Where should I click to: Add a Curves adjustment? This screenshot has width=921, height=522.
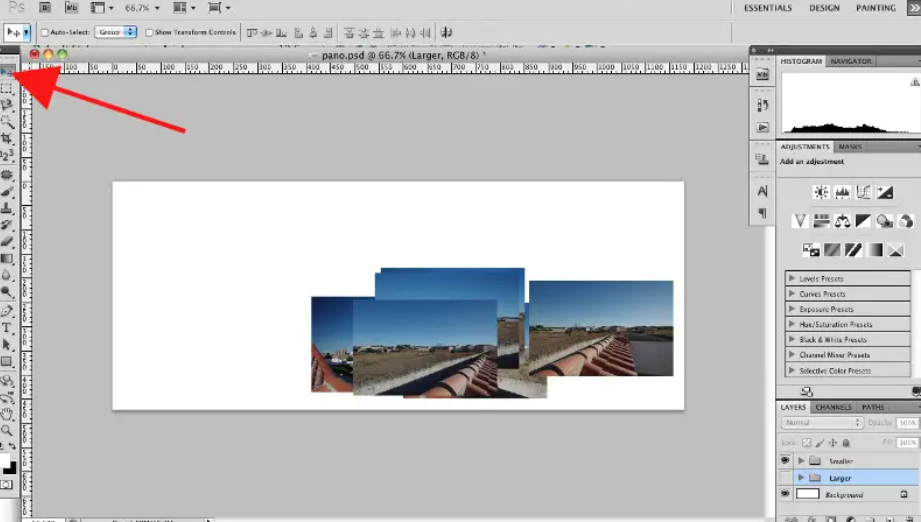[x=863, y=192]
